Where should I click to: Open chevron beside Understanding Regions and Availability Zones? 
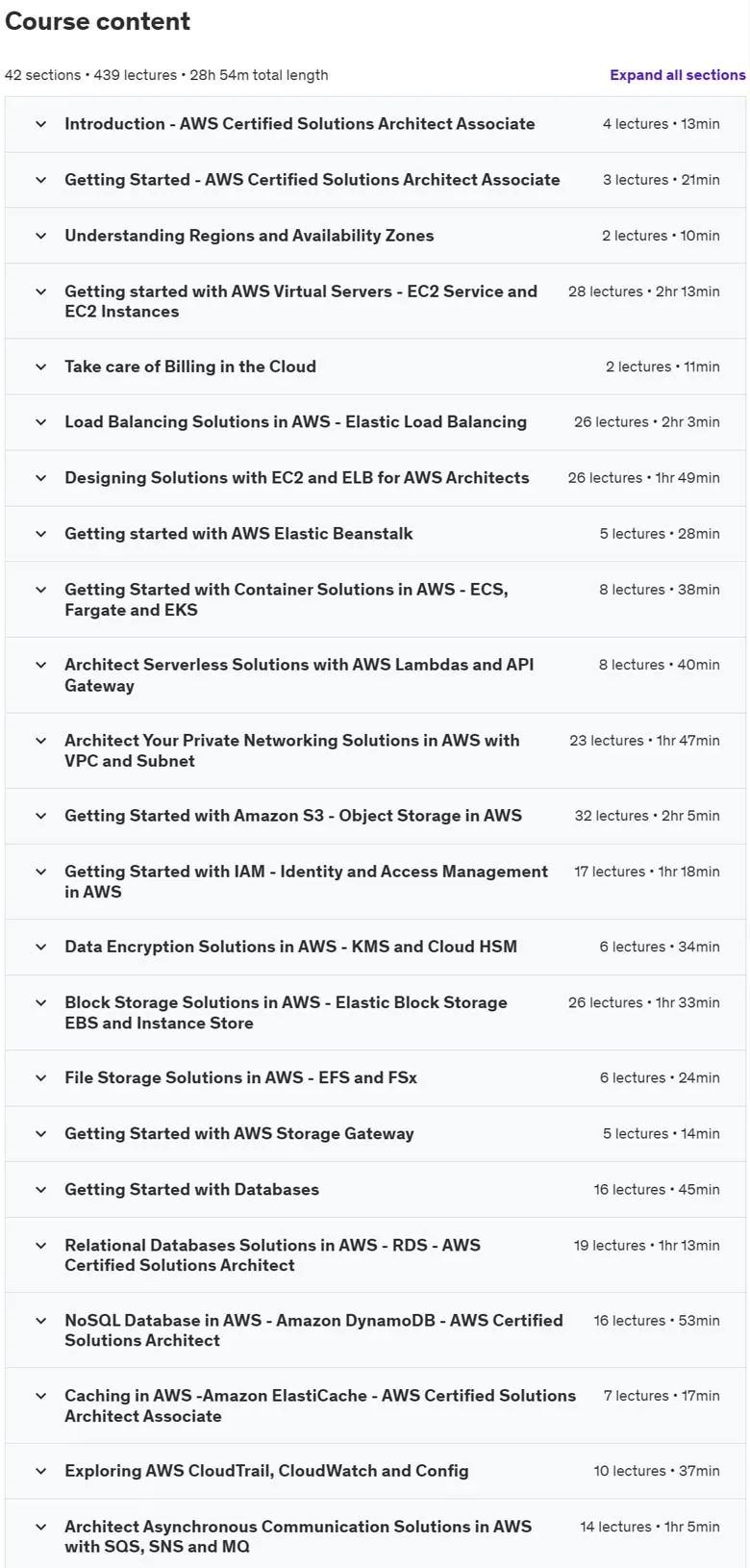40,236
